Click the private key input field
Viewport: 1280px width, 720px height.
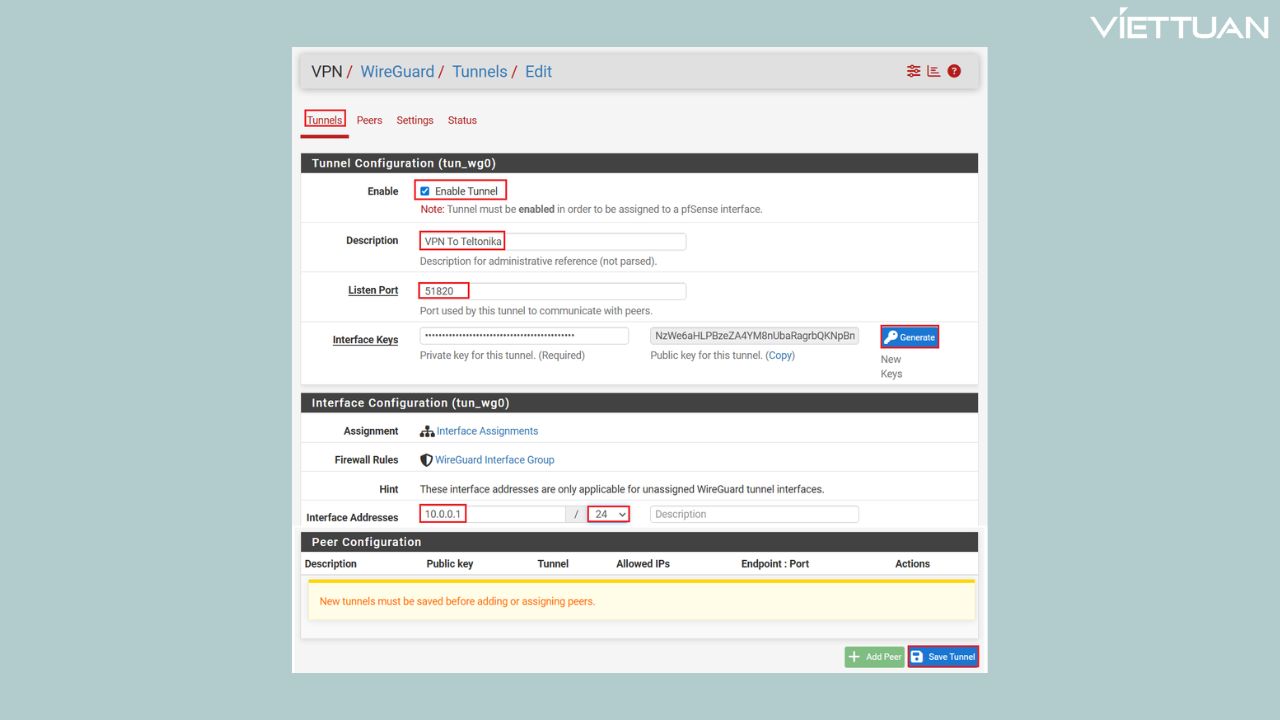523,336
